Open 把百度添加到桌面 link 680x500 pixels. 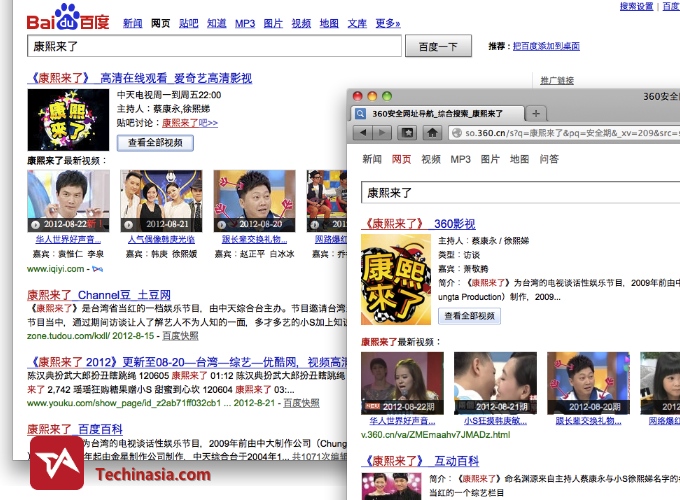[546, 46]
